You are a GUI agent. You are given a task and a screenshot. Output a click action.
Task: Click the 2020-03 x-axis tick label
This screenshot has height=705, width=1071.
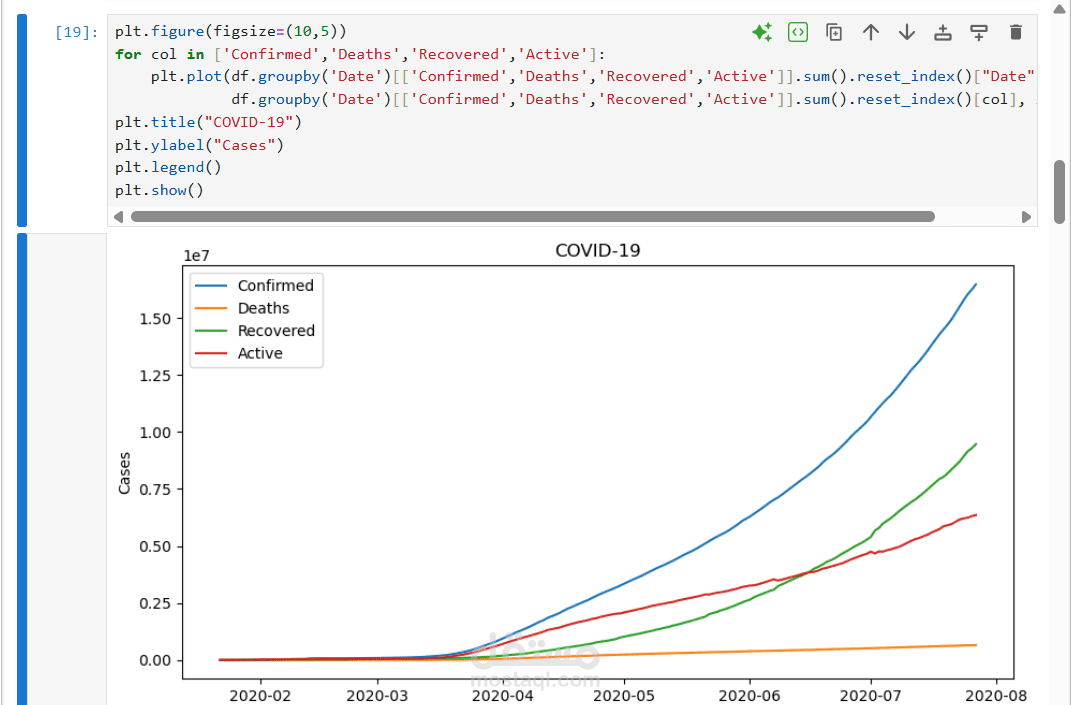[377, 696]
